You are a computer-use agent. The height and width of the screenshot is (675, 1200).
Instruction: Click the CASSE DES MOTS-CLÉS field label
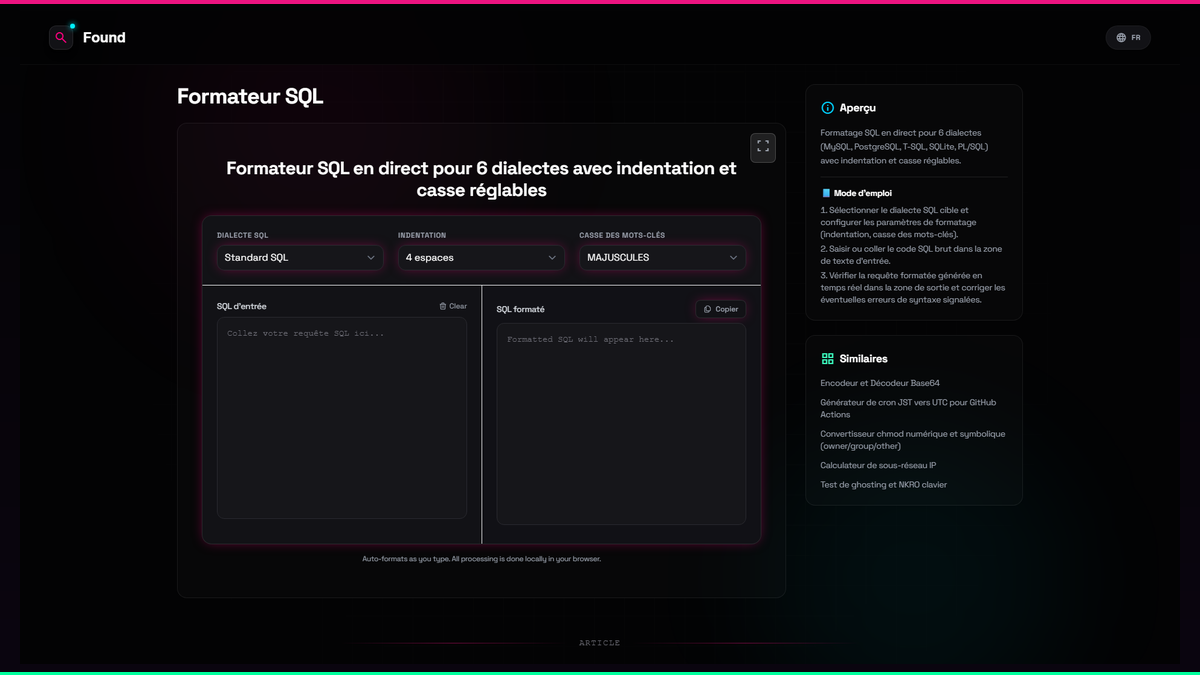(x=622, y=236)
